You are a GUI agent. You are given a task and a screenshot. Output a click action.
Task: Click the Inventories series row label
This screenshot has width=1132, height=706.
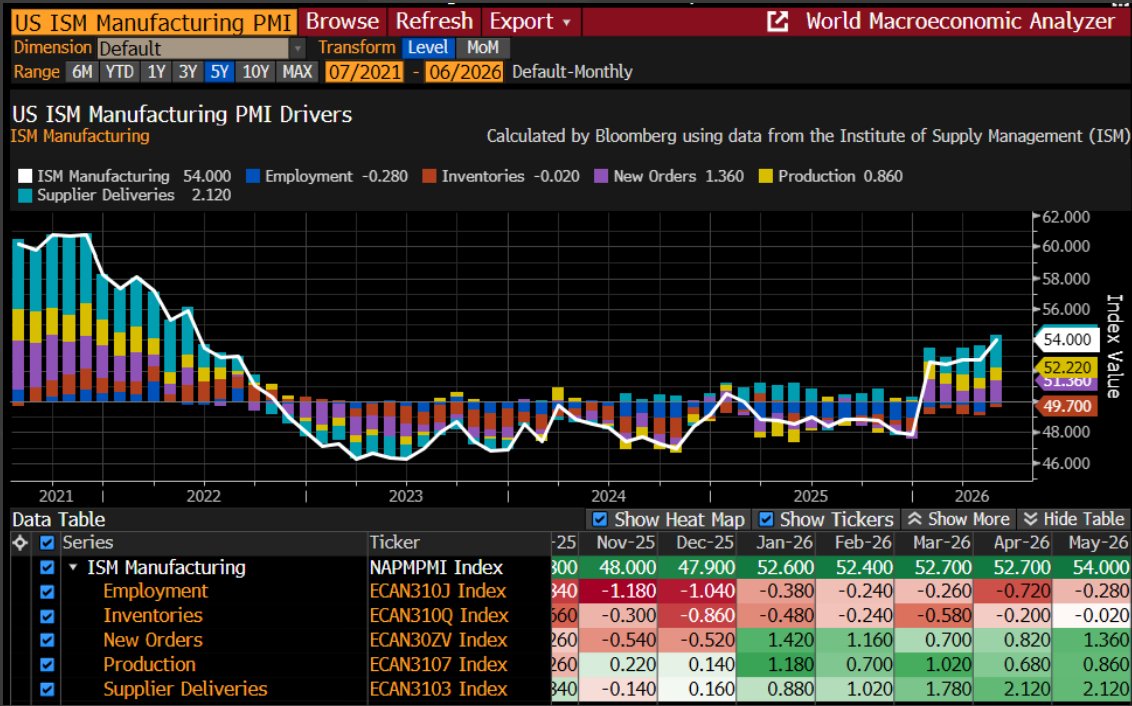pos(153,616)
